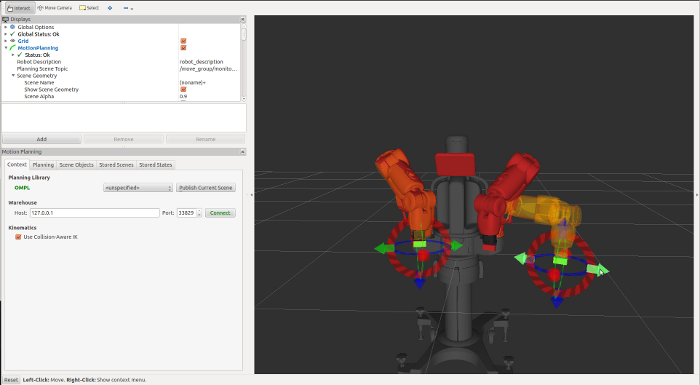This screenshot has height=385, width=700.
Task: Click the robot_description value
Action: (x=201, y=62)
